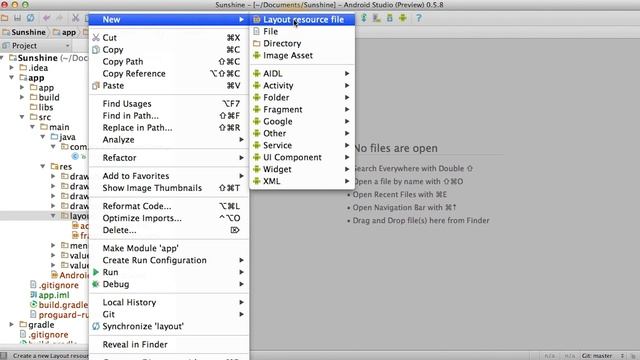Open the Local History submenu
This screenshot has width=640, height=360.
pos(169,302)
